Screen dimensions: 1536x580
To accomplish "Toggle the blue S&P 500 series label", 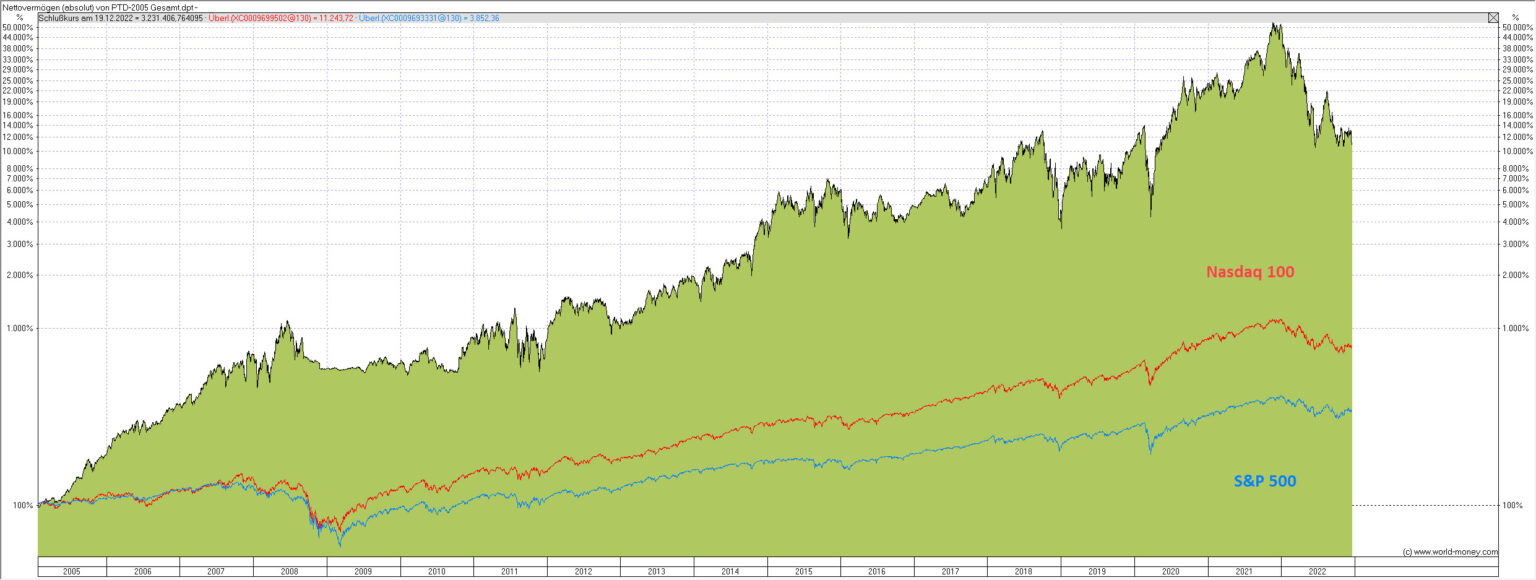I will (1264, 481).
